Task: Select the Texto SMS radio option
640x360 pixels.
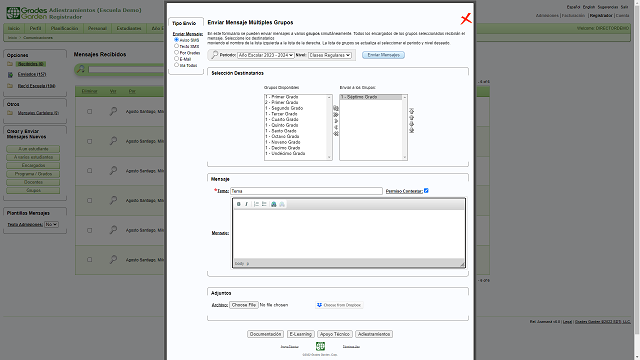Action: [176, 46]
